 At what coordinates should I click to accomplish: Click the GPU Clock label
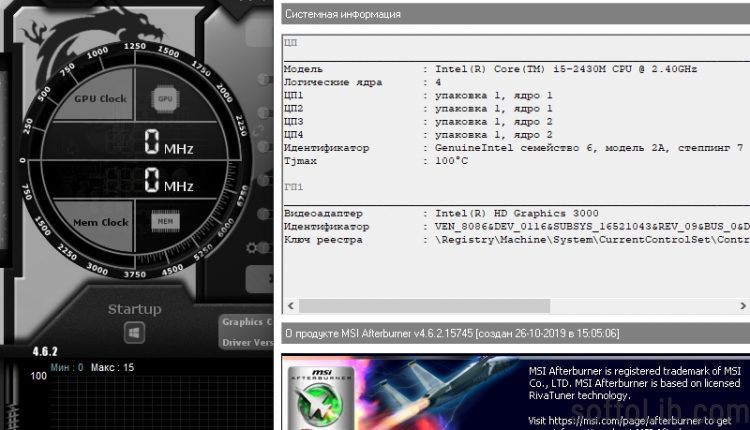100,99
